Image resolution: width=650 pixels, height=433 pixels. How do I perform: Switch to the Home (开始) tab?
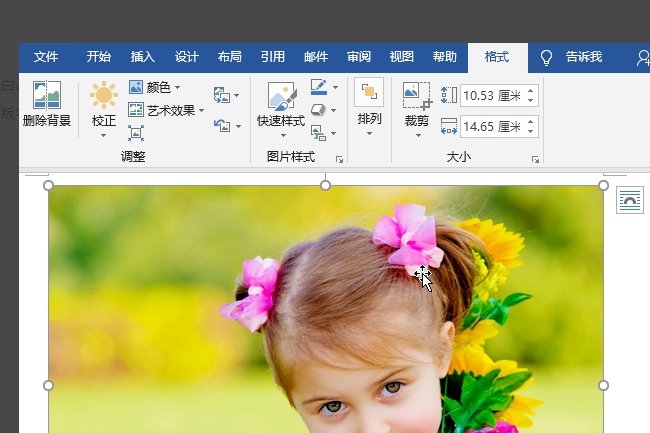coord(99,57)
